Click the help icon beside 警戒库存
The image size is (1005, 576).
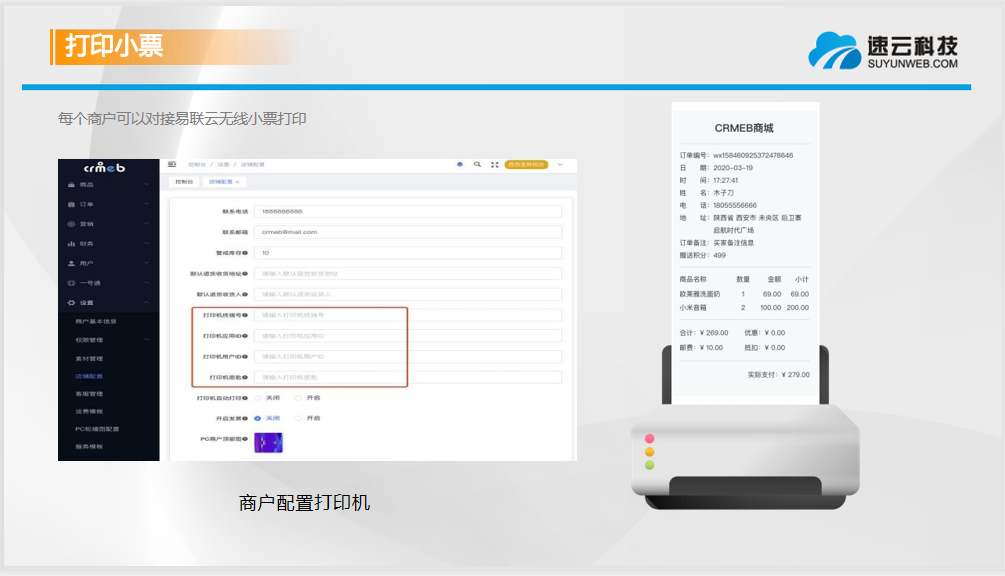point(246,253)
